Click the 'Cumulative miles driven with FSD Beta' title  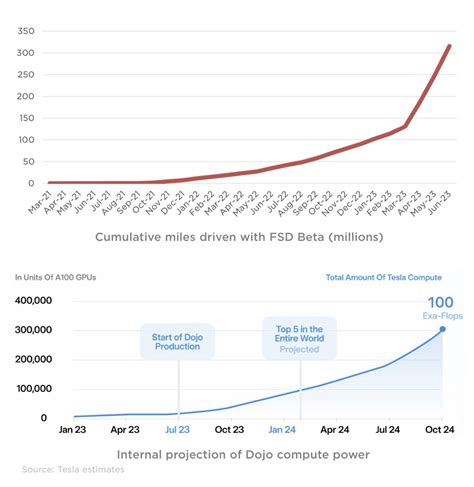239,237
